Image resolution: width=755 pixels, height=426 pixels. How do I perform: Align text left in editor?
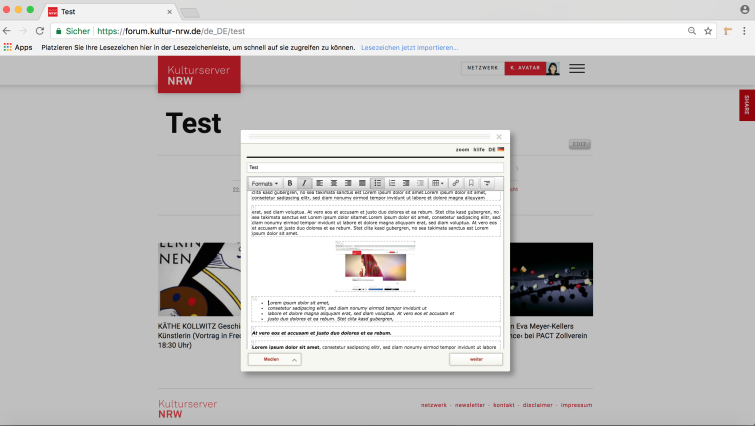320,183
